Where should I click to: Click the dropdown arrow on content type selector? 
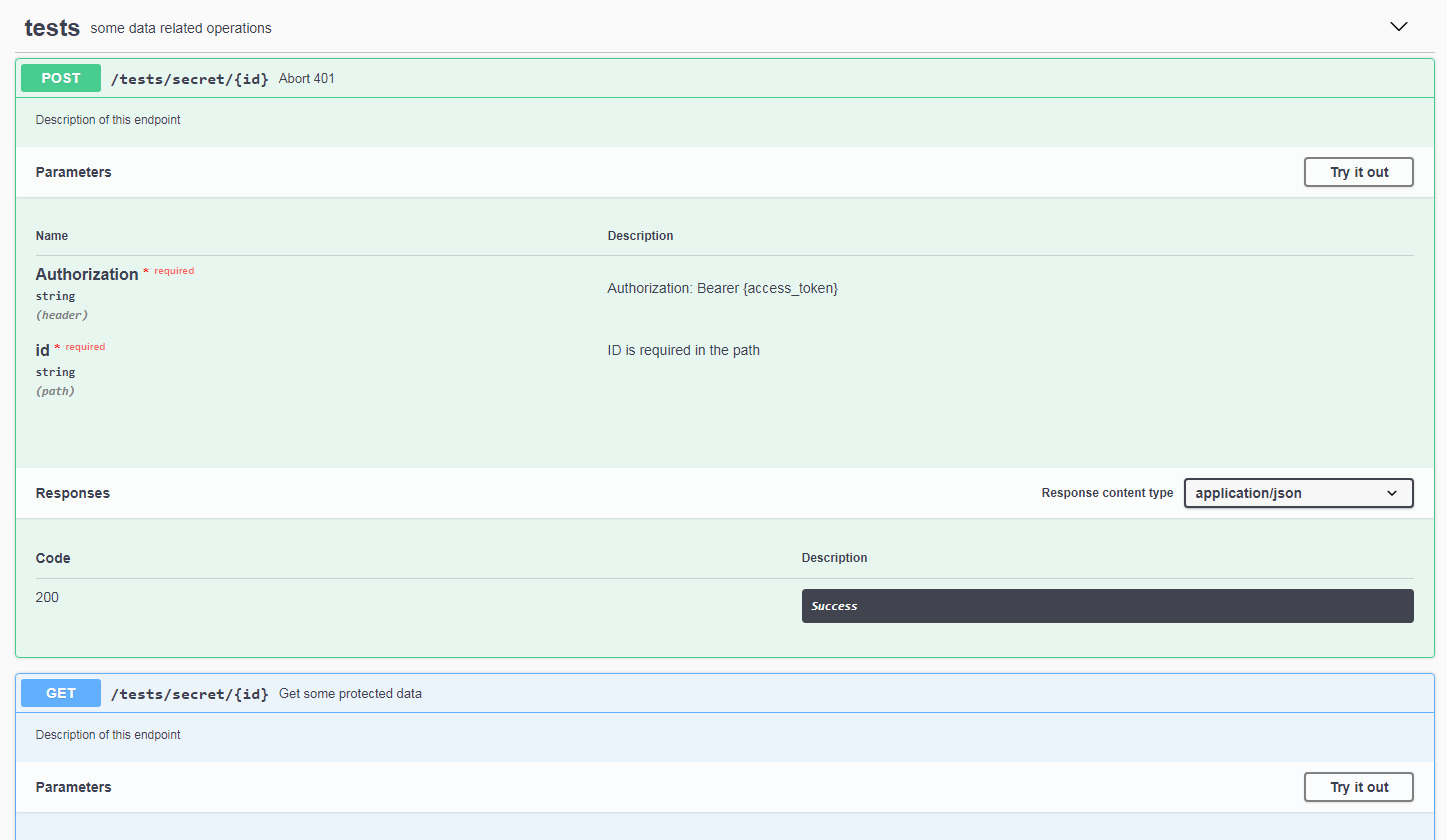(1391, 493)
